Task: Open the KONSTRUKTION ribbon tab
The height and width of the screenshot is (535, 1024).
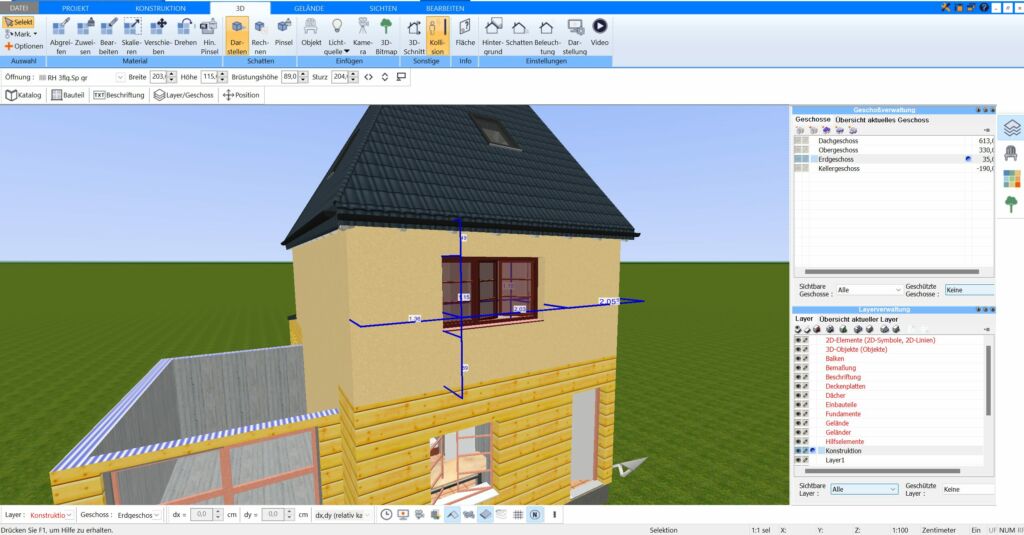Action: (x=160, y=7)
